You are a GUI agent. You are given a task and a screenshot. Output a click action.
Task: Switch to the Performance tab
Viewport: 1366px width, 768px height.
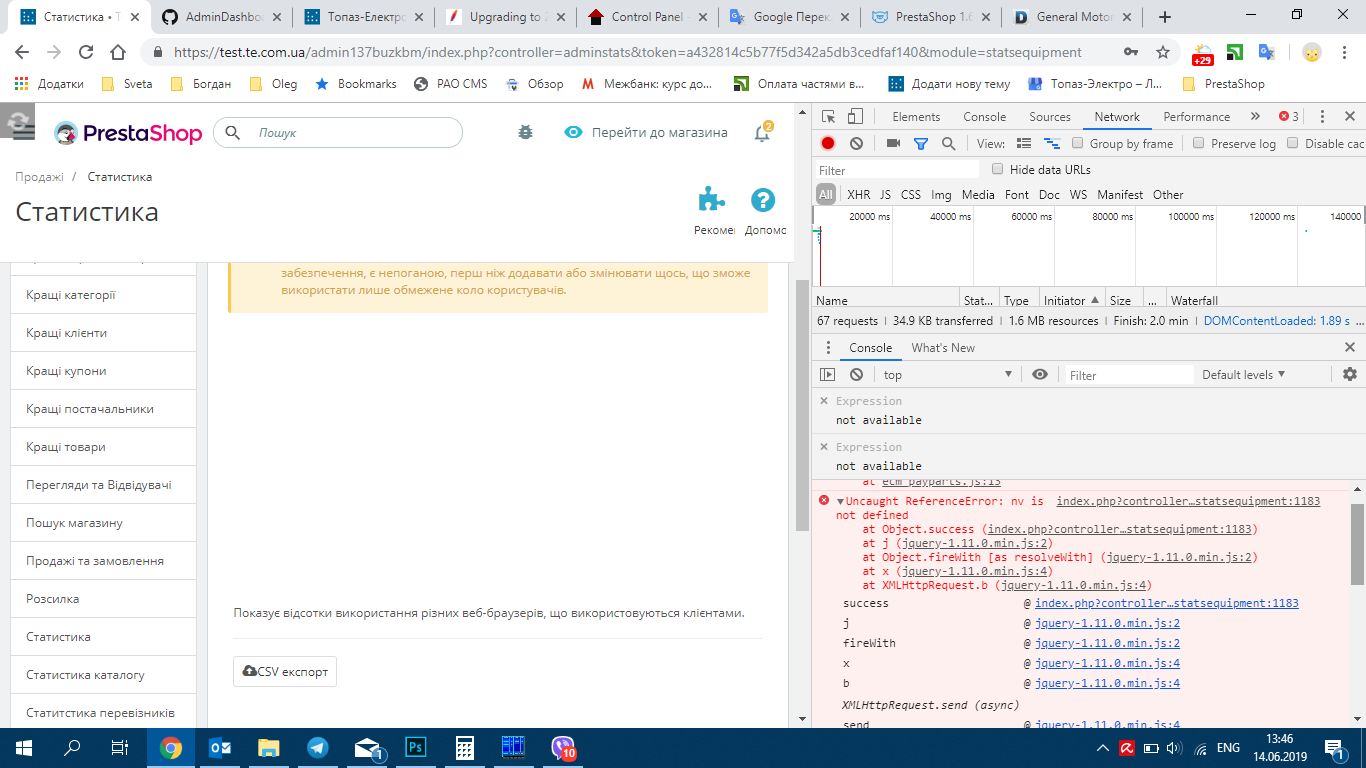(1196, 117)
